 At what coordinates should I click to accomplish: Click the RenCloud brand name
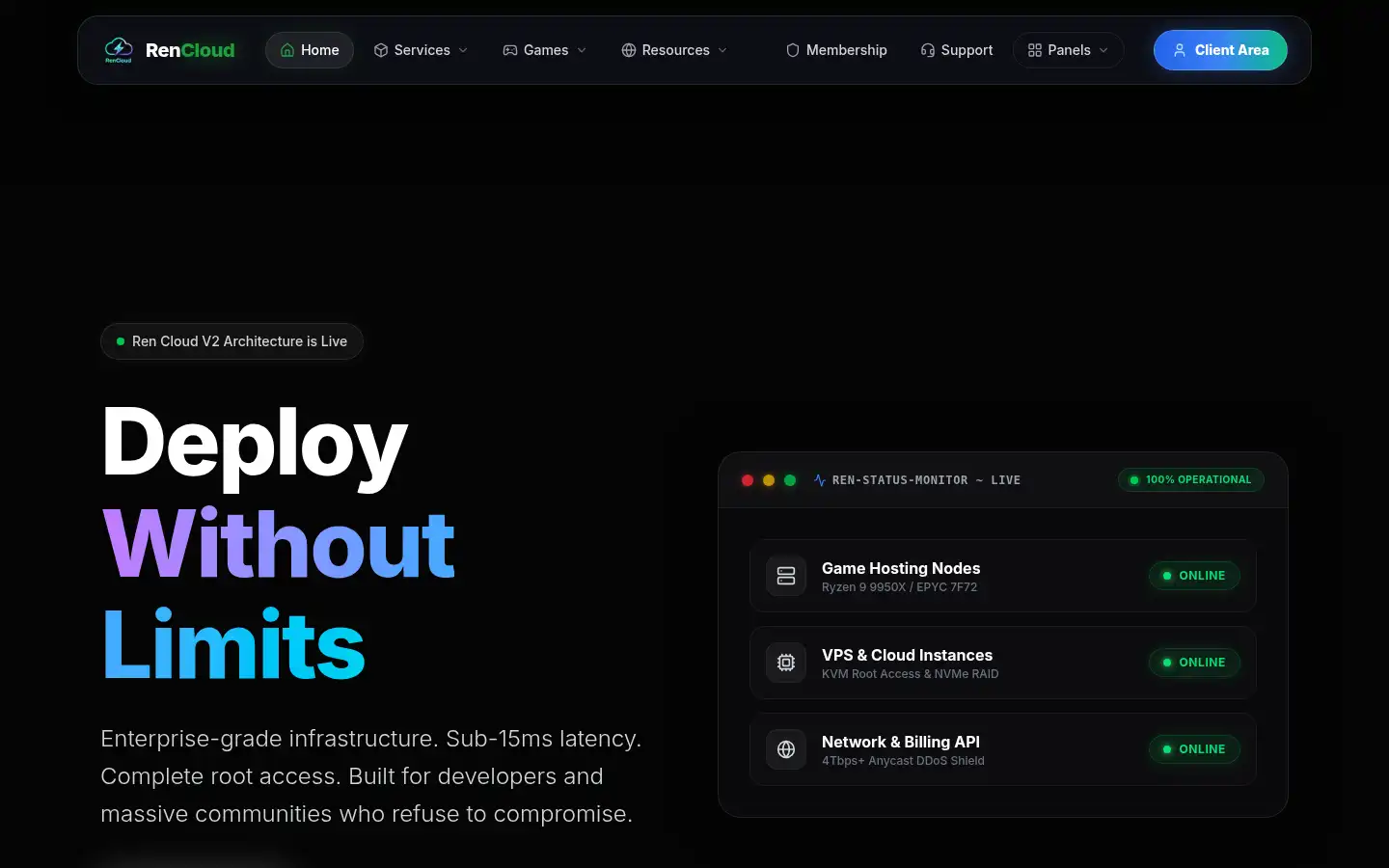pos(190,50)
